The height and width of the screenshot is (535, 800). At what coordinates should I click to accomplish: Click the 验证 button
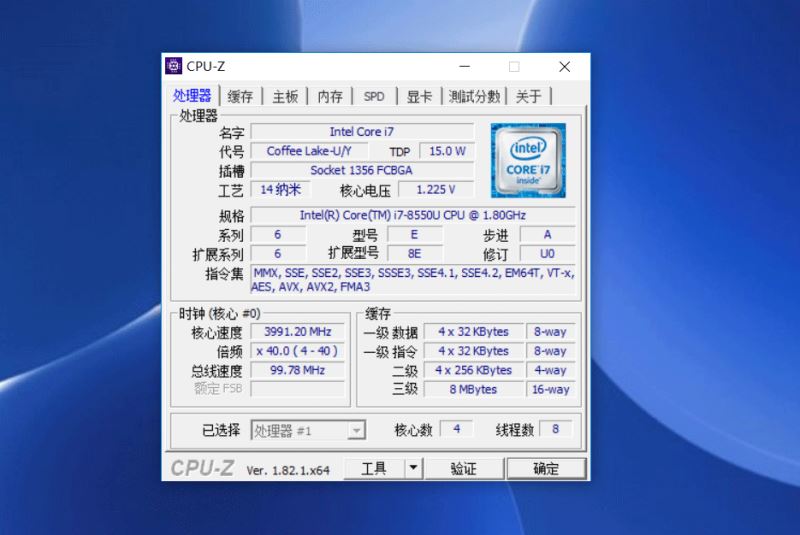point(464,468)
